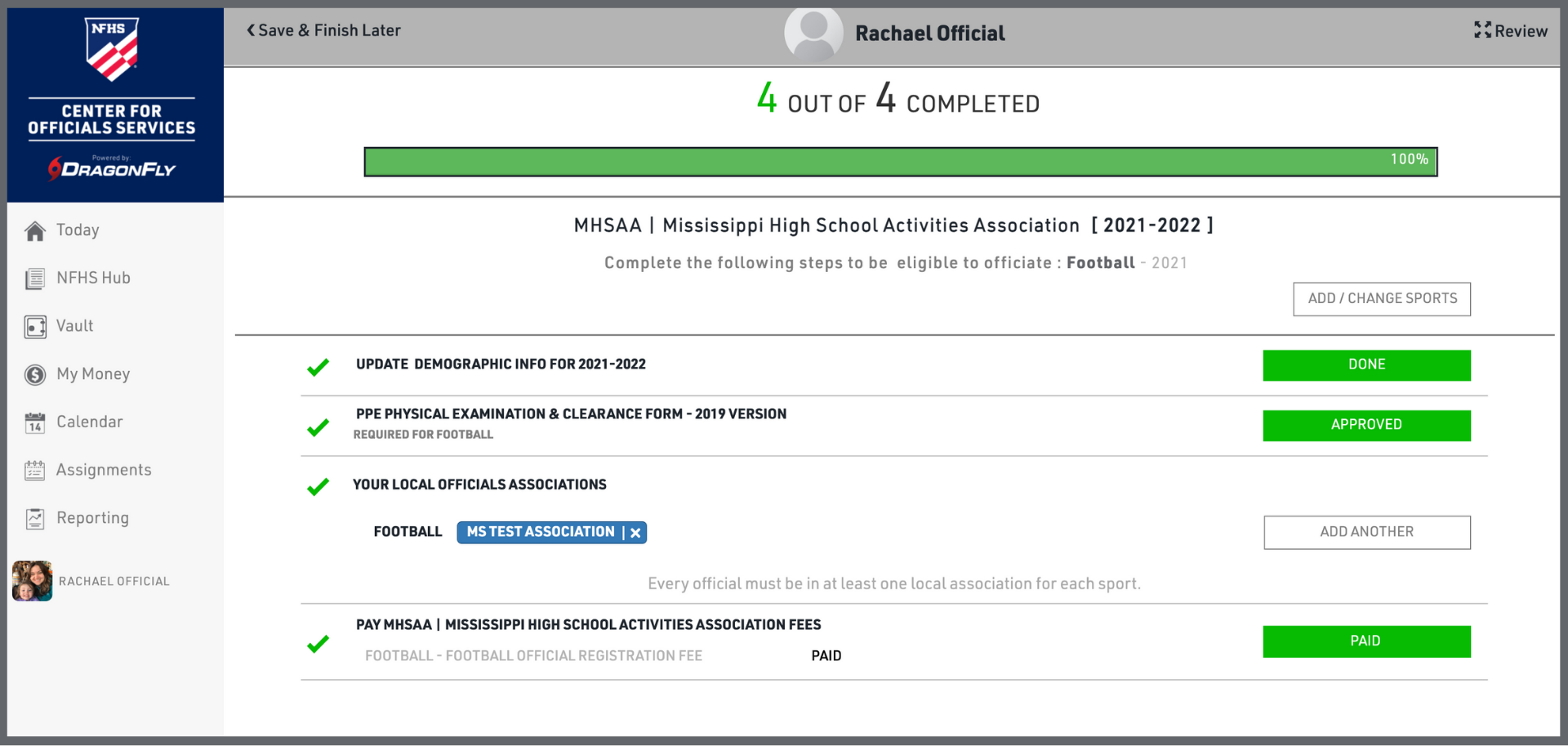Go back via Save & Finish Later
The width and height of the screenshot is (1568, 746).
pyautogui.click(x=324, y=30)
